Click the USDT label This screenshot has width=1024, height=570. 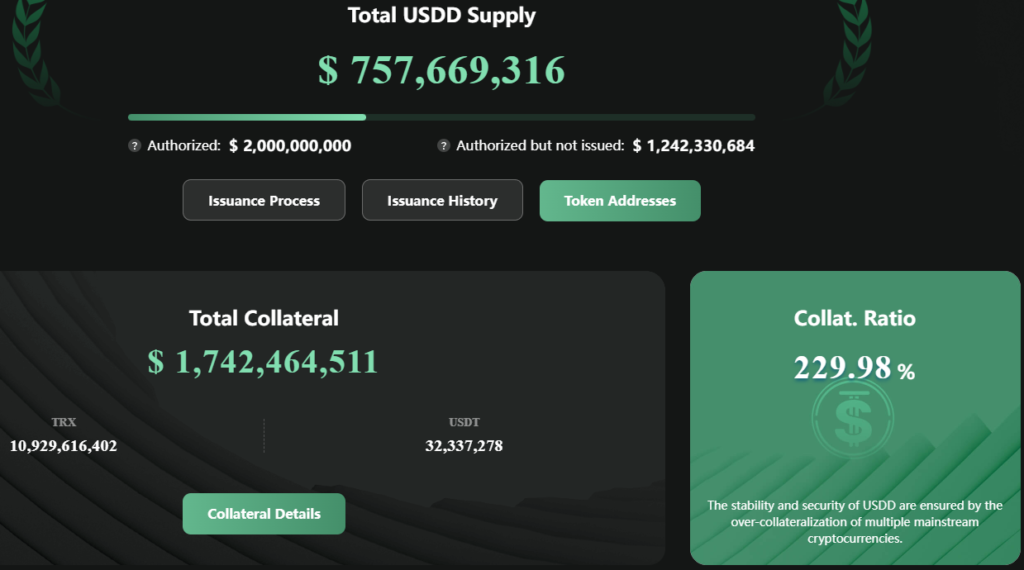(x=464, y=422)
